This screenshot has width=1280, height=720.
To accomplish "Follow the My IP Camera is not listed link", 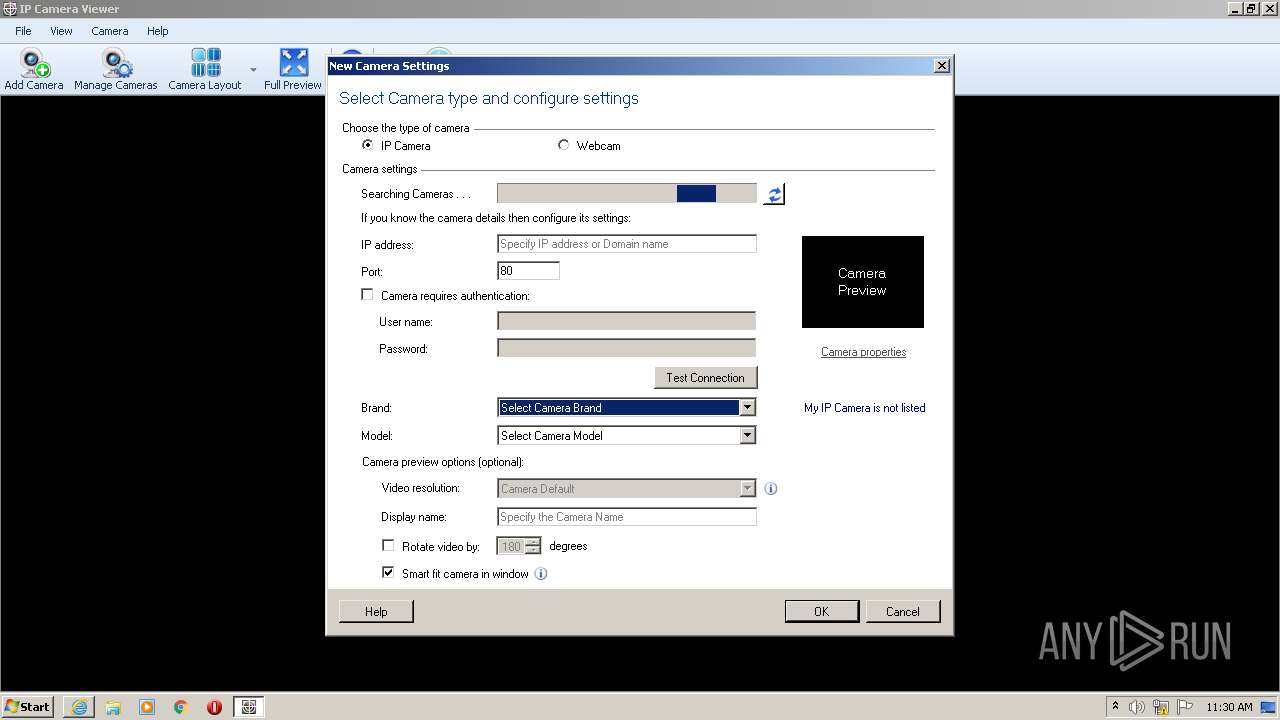I will point(865,408).
